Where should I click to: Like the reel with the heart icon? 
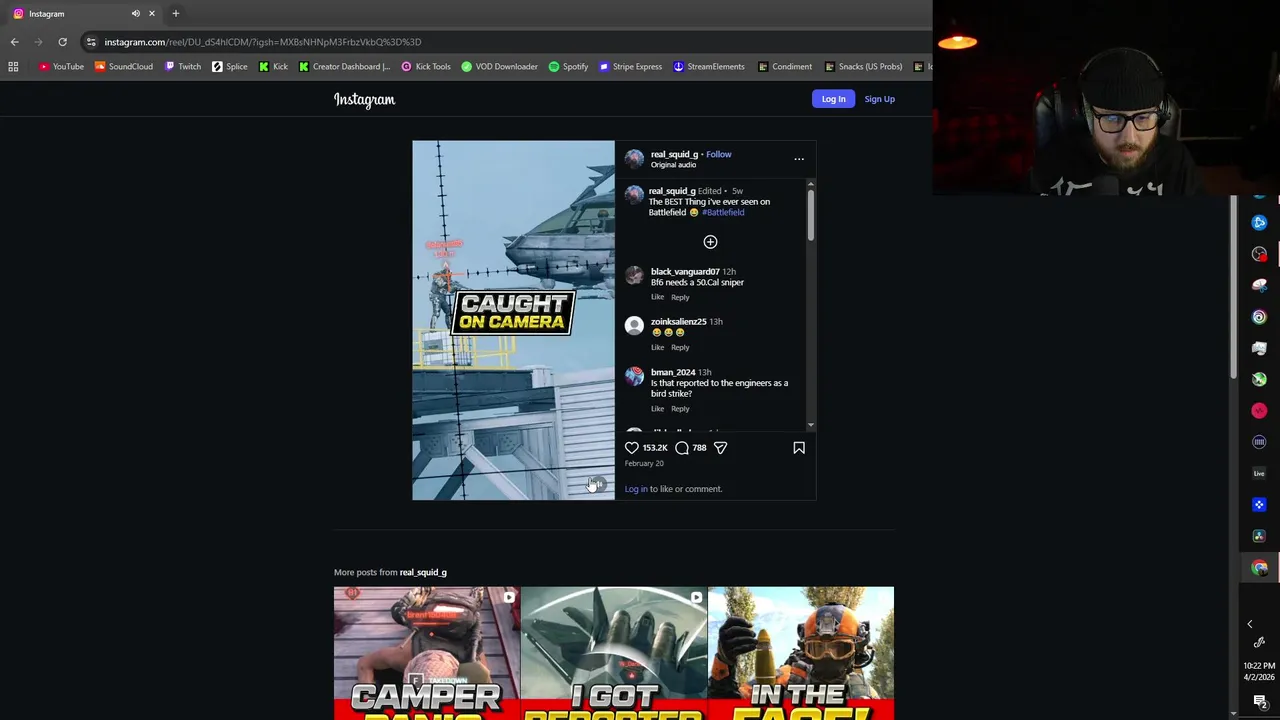pos(632,448)
